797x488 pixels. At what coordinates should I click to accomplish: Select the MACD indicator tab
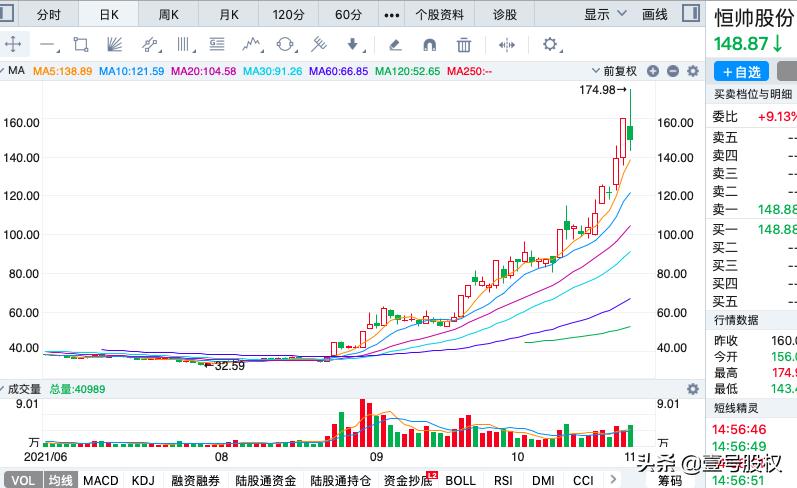(100, 480)
